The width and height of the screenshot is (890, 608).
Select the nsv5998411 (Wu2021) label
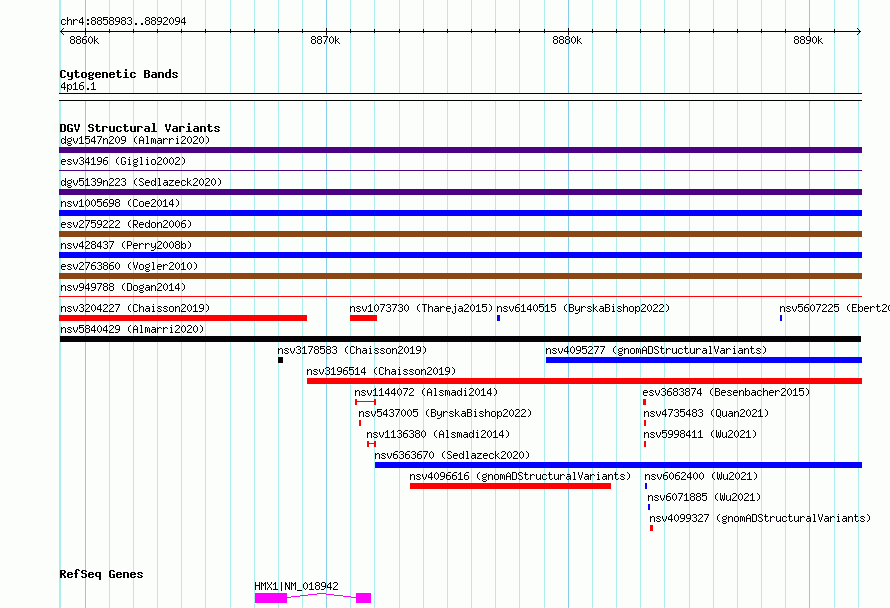click(700, 434)
